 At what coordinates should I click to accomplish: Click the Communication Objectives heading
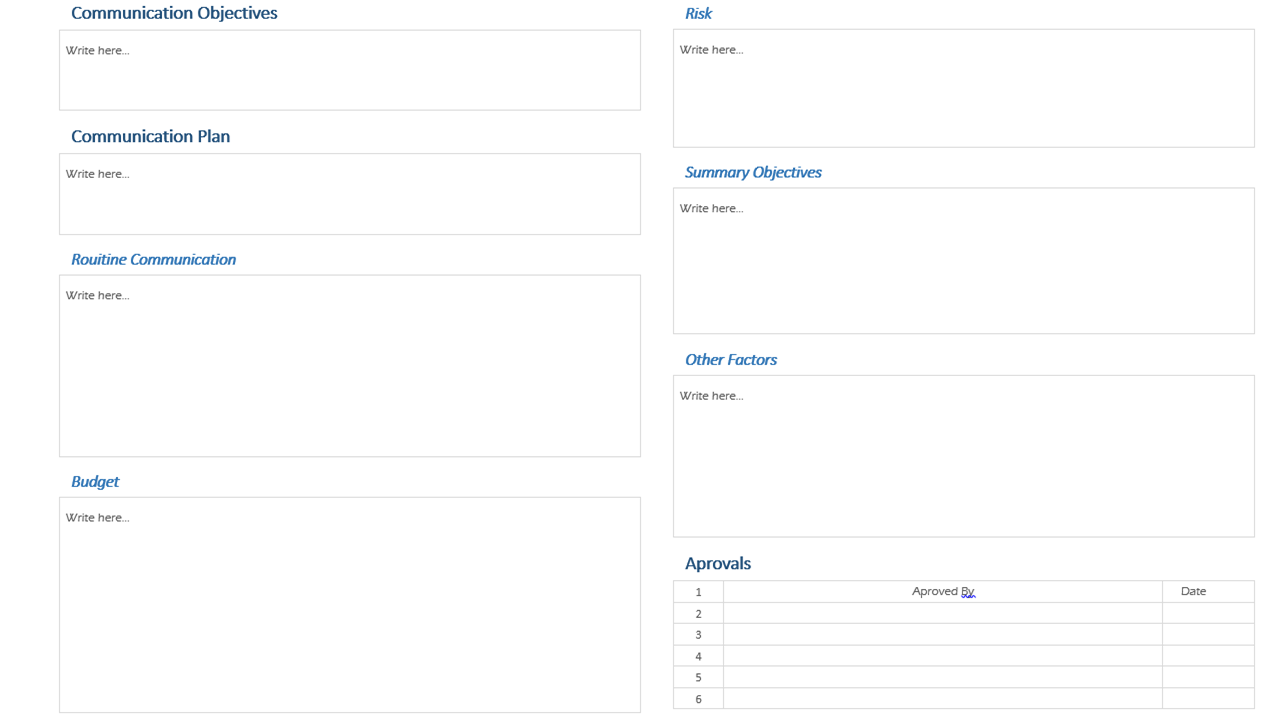click(x=174, y=13)
